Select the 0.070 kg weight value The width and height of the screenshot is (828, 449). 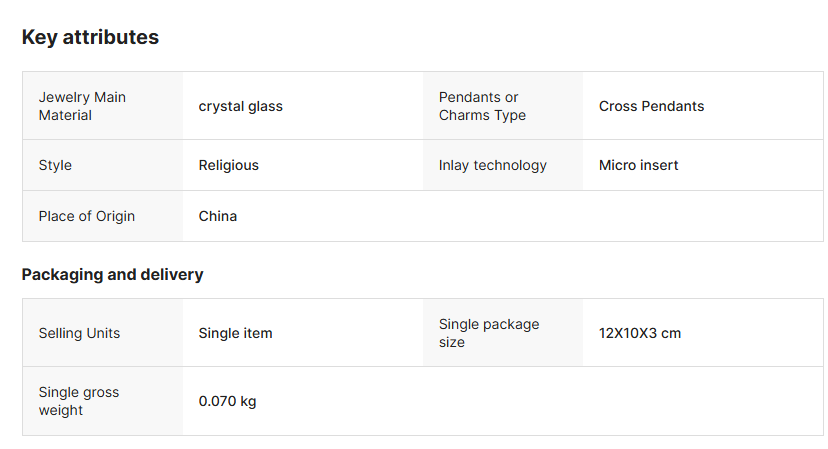click(x=227, y=401)
